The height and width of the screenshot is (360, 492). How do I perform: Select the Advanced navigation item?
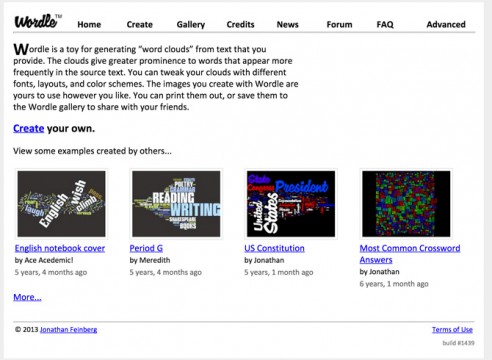(446, 24)
